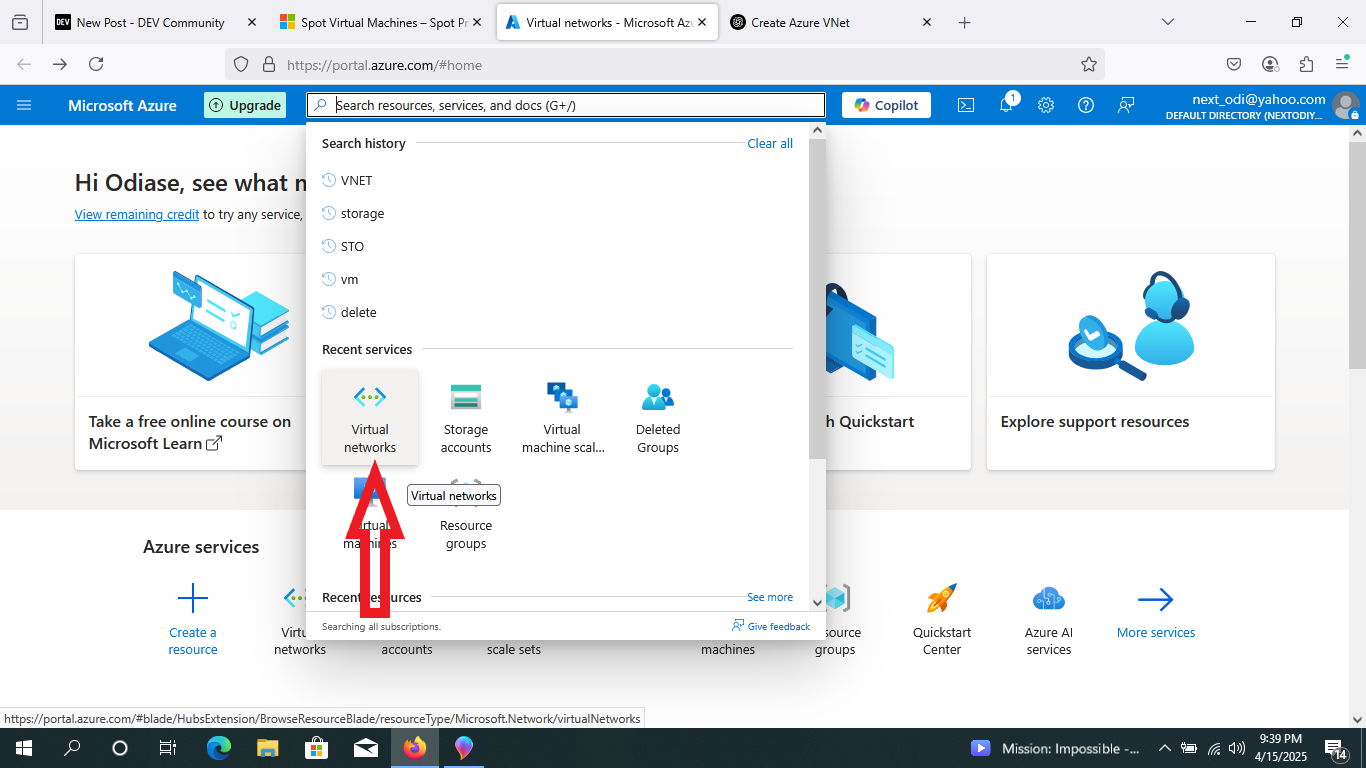This screenshot has width=1366, height=768.
Task: Open a new browser tab
Action: pos(964,22)
